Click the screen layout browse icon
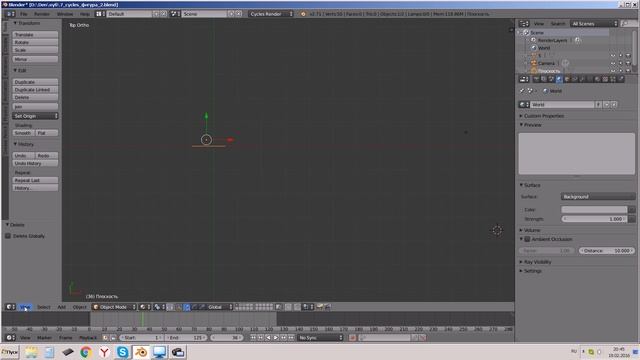This screenshot has height=360, width=640. click(100, 14)
